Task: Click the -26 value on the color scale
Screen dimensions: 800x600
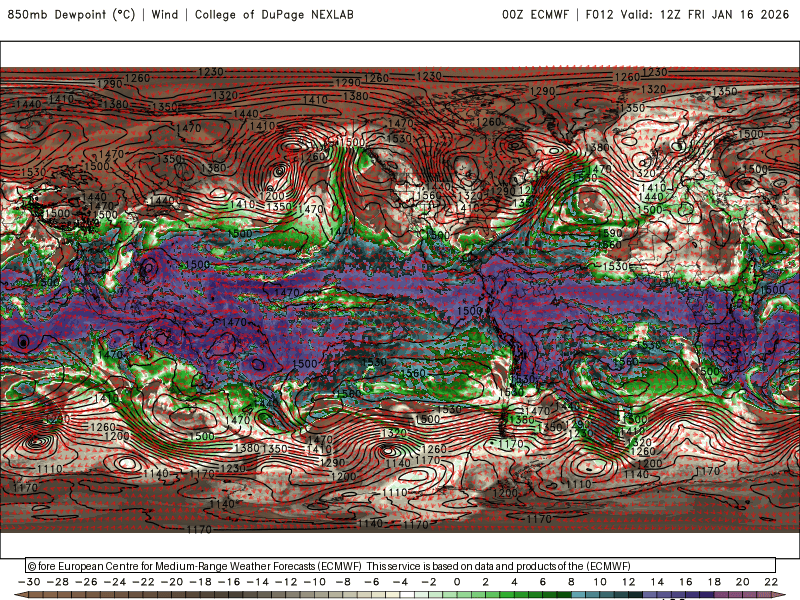Action: [86, 582]
